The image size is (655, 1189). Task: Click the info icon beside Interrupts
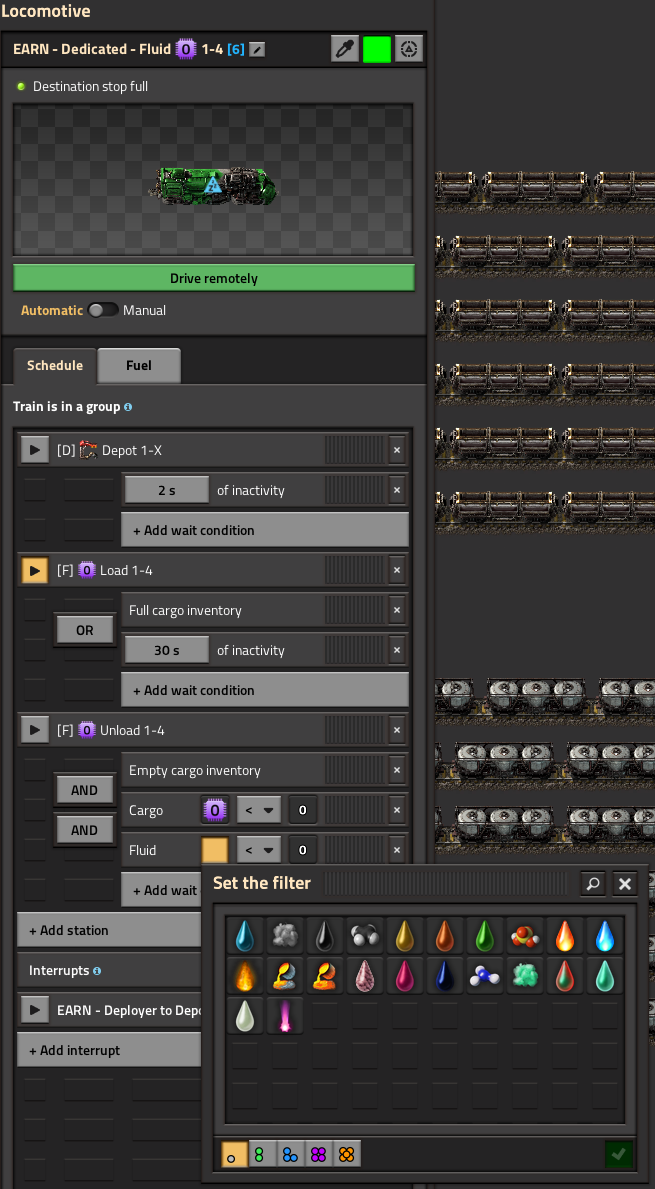coord(97,971)
